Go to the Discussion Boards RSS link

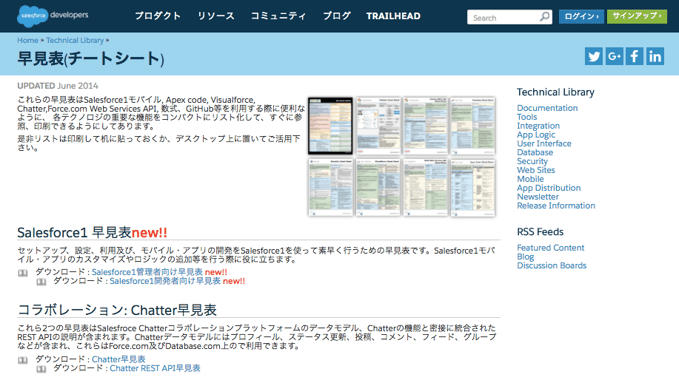[552, 266]
